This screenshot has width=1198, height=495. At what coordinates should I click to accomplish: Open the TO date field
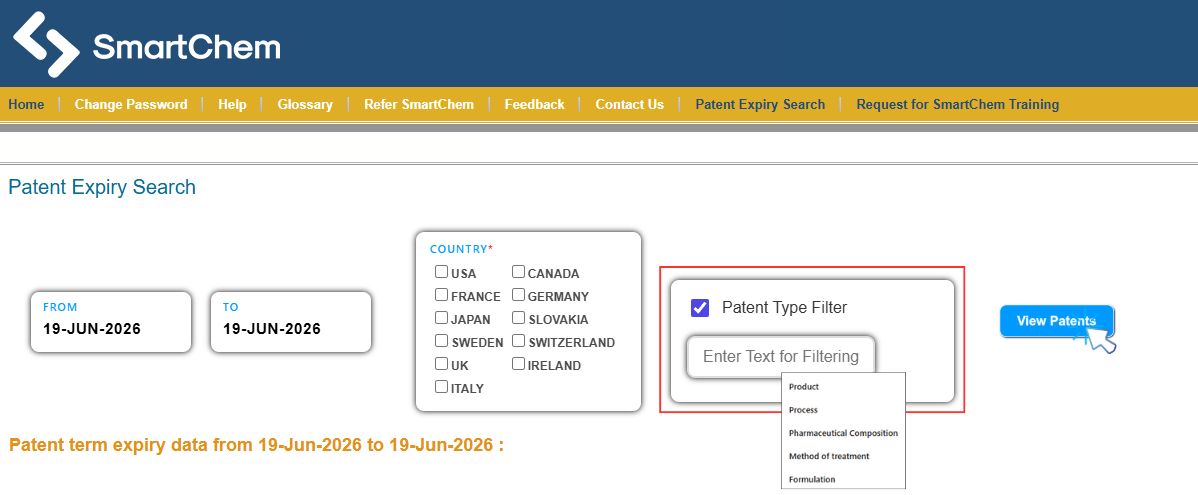coord(291,322)
